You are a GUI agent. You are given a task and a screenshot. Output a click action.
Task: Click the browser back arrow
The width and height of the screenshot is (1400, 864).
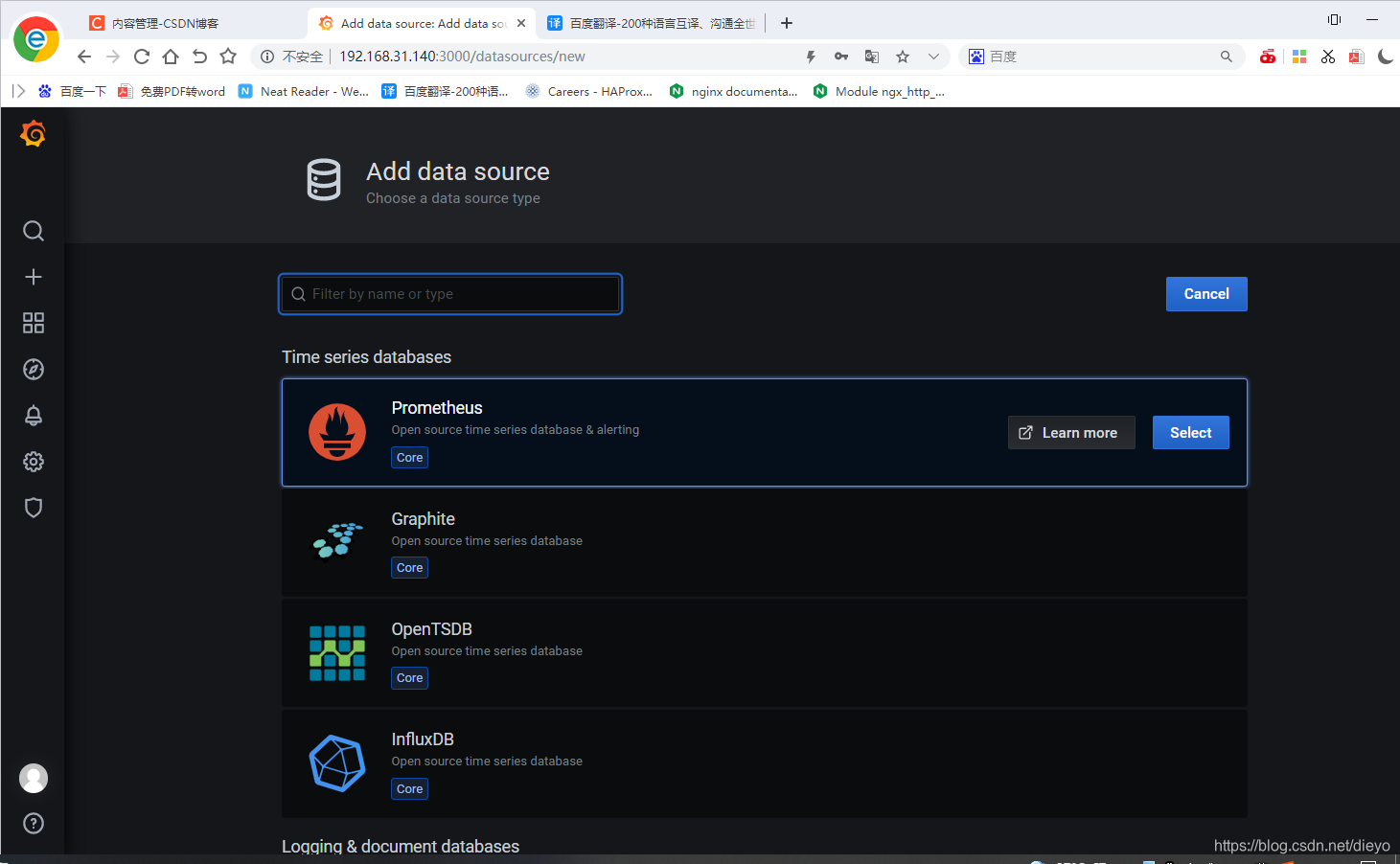point(84,57)
